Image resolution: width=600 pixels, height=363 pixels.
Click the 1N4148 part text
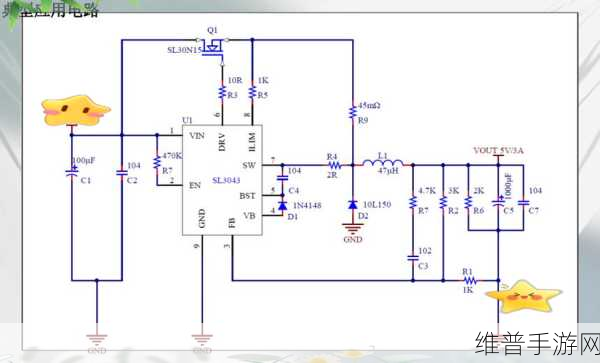tap(307, 205)
